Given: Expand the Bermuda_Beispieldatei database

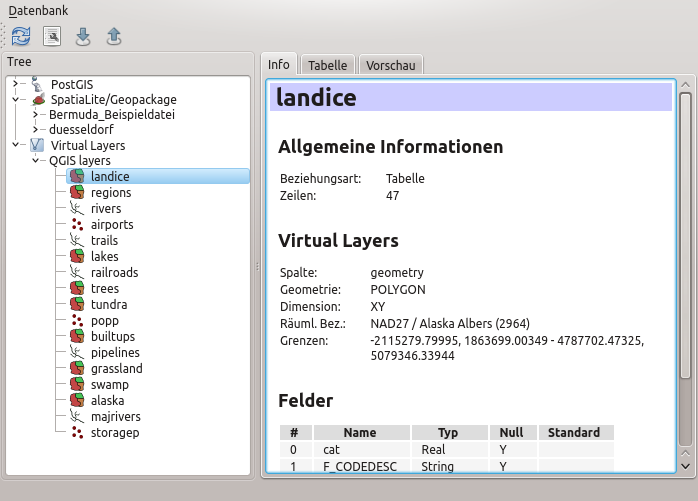Looking at the screenshot, I should pyautogui.click(x=35, y=114).
